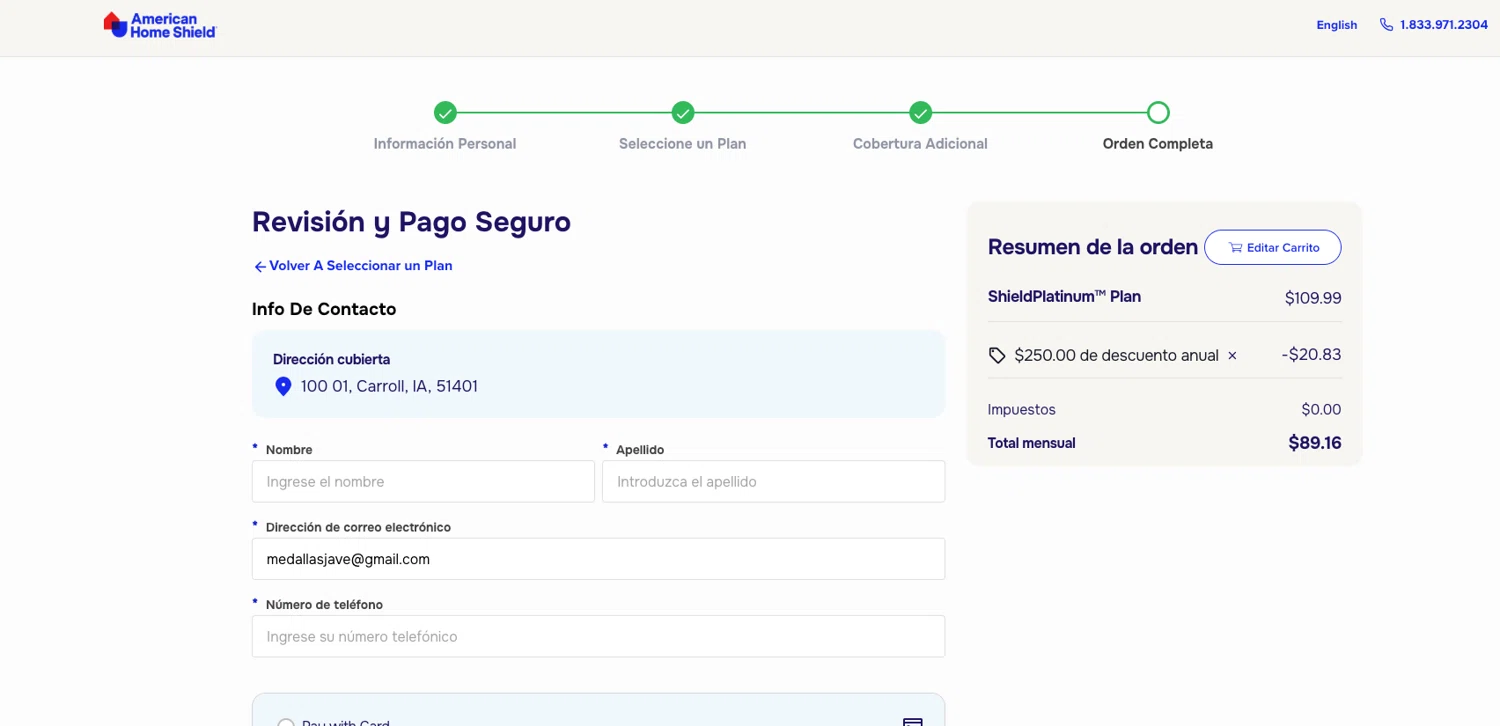Focus the Número de teléfono input field

pyautogui.click(x=598, y=636)
